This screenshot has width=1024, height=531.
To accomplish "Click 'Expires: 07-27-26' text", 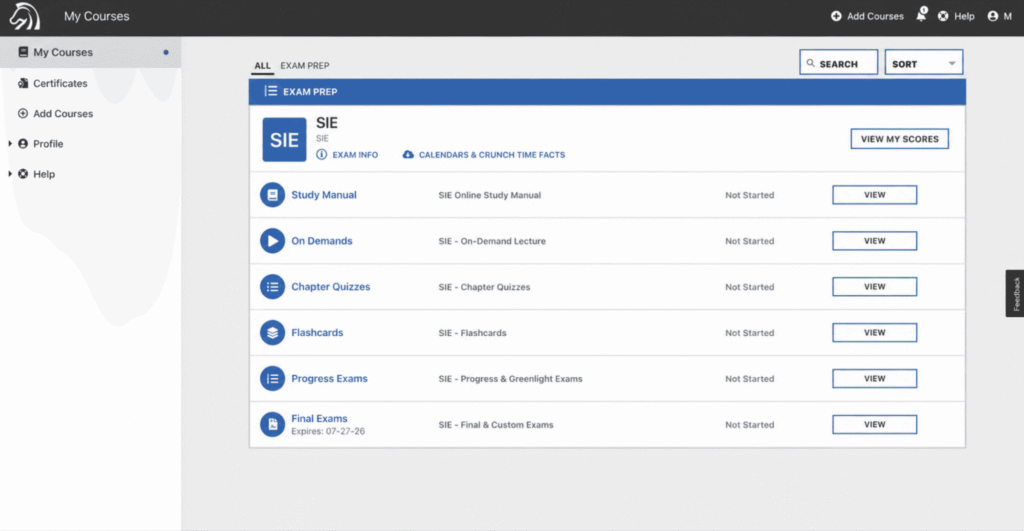I will coord(328,432).
